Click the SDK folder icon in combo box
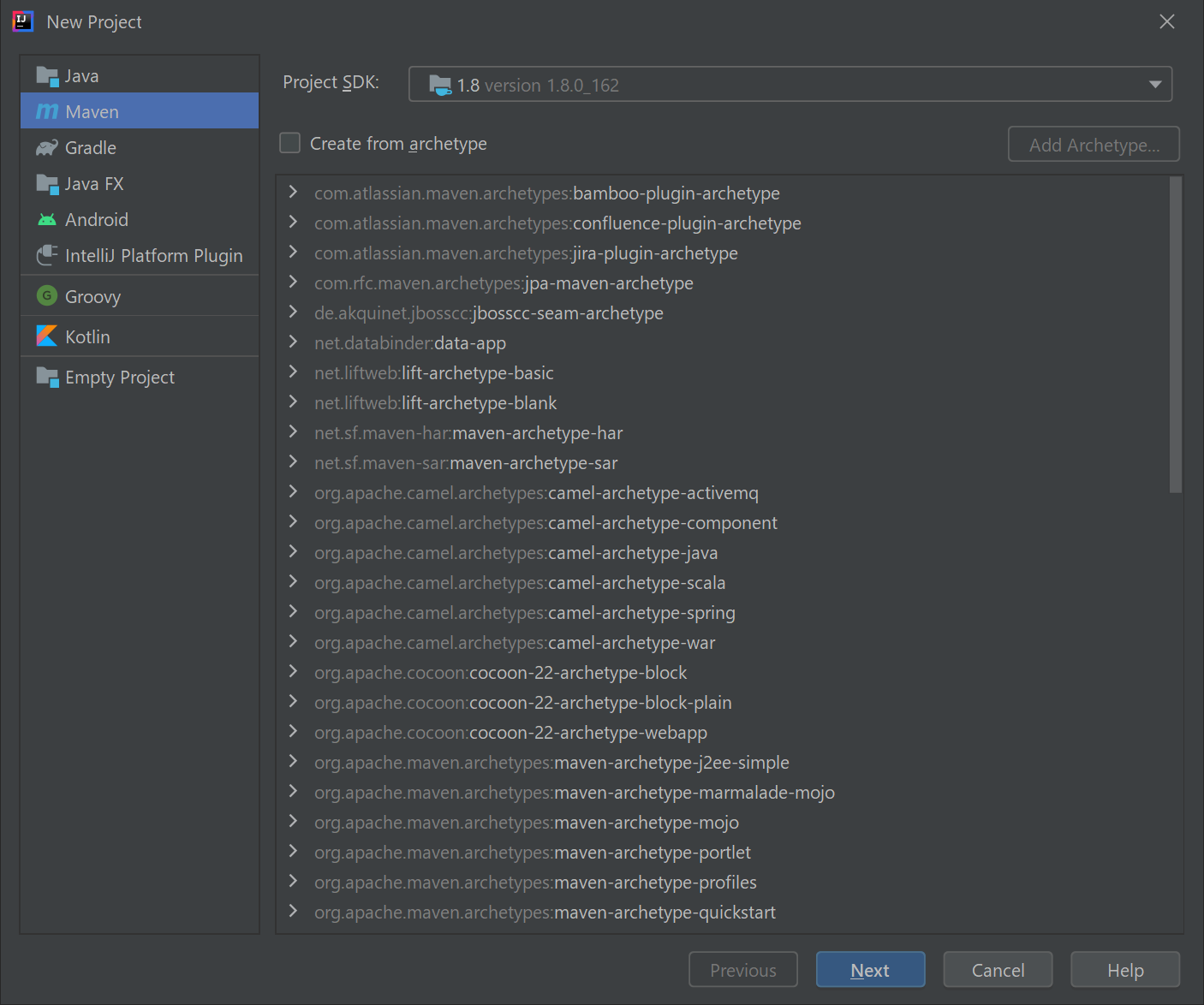Screen dimensions: 1204x1005 click(440, 85)
